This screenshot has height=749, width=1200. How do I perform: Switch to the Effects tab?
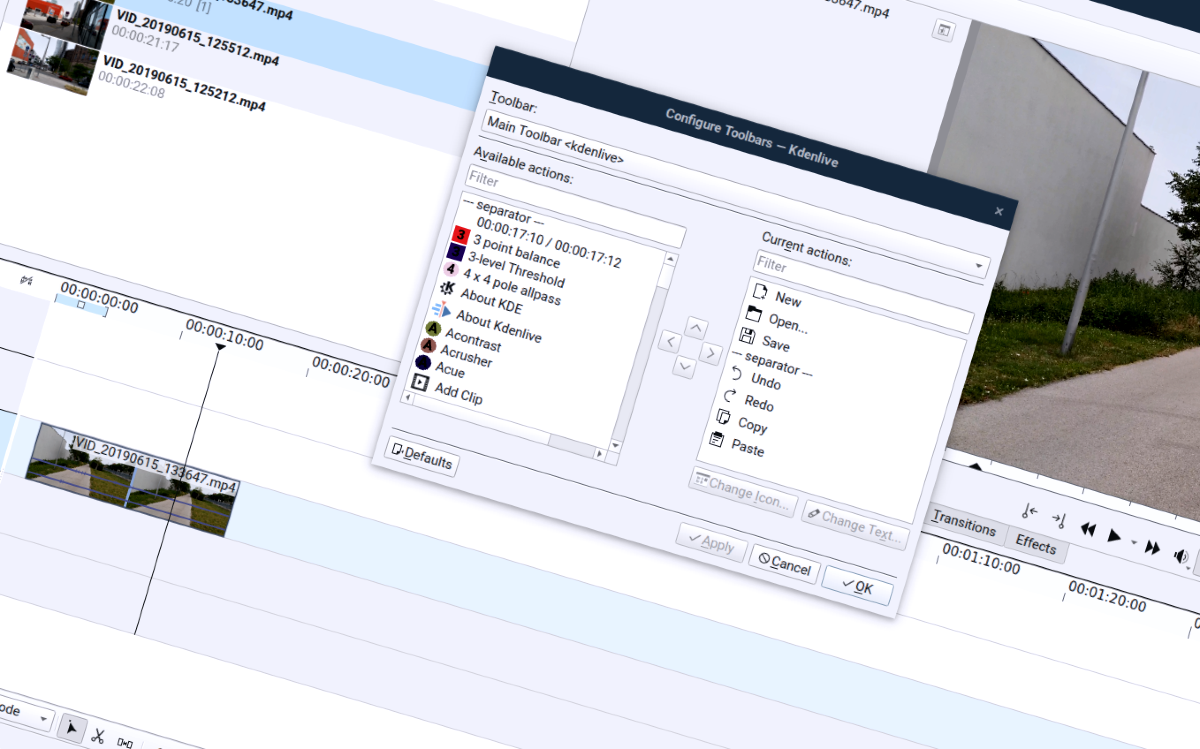[1035, 545]
